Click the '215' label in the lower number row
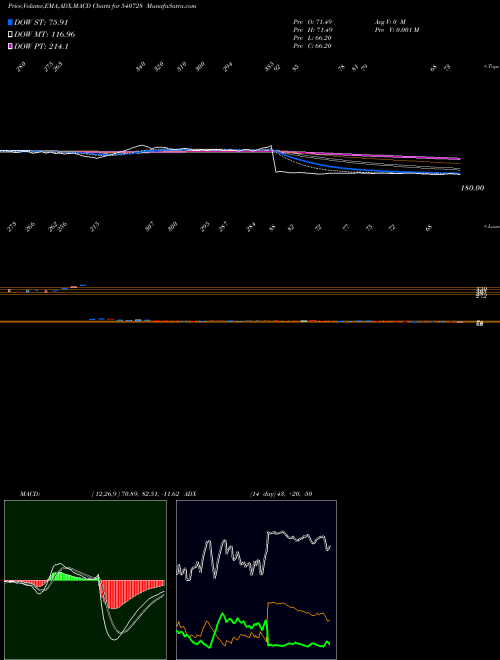This screenshot has height=660, width=500. (x=95, y=226)
